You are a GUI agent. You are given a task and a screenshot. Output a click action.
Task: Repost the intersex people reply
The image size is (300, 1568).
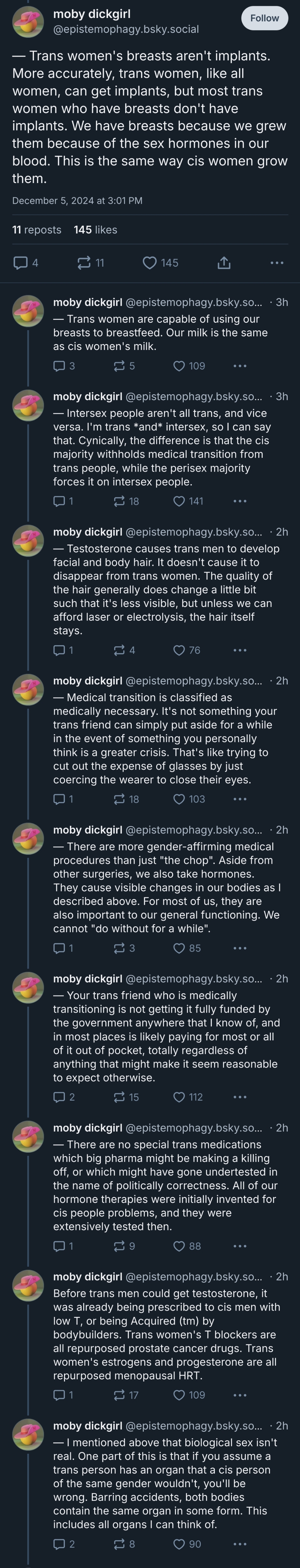120,501
